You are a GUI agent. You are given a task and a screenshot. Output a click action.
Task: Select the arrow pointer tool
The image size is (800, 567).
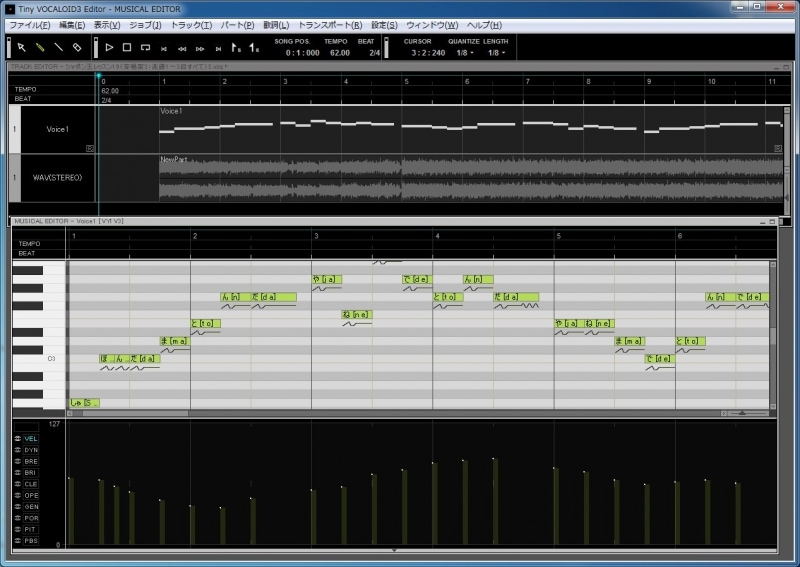click(x=21, y=47)
